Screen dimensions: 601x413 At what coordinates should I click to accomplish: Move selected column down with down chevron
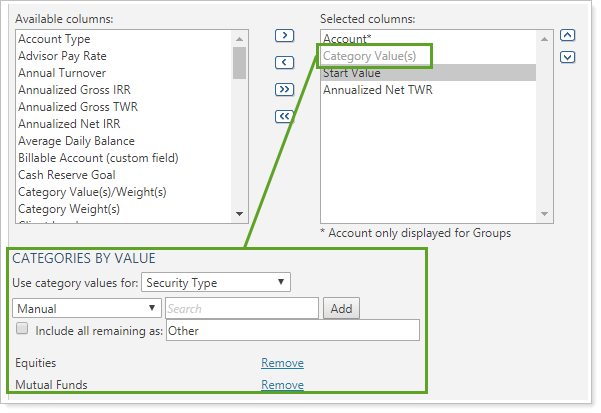(x=567, y=57)
